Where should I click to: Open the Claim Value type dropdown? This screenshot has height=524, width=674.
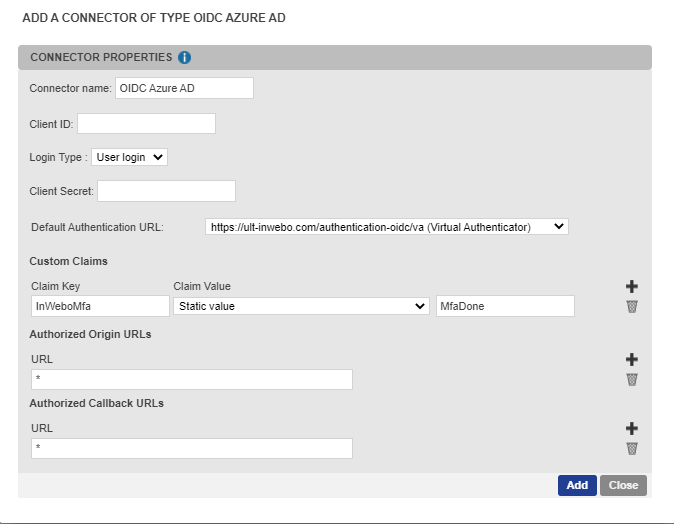[301, 306]
